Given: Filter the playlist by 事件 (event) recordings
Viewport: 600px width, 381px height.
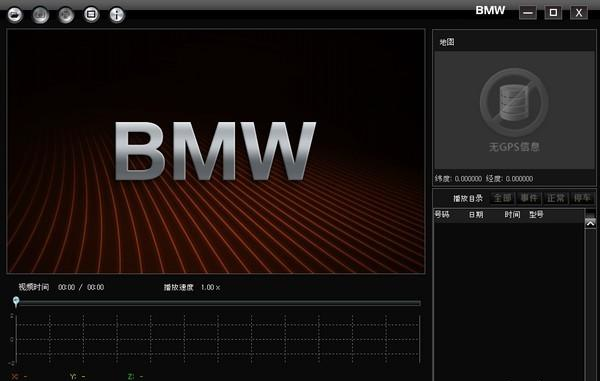Looking at the screenshot, I should click(529, 198).
